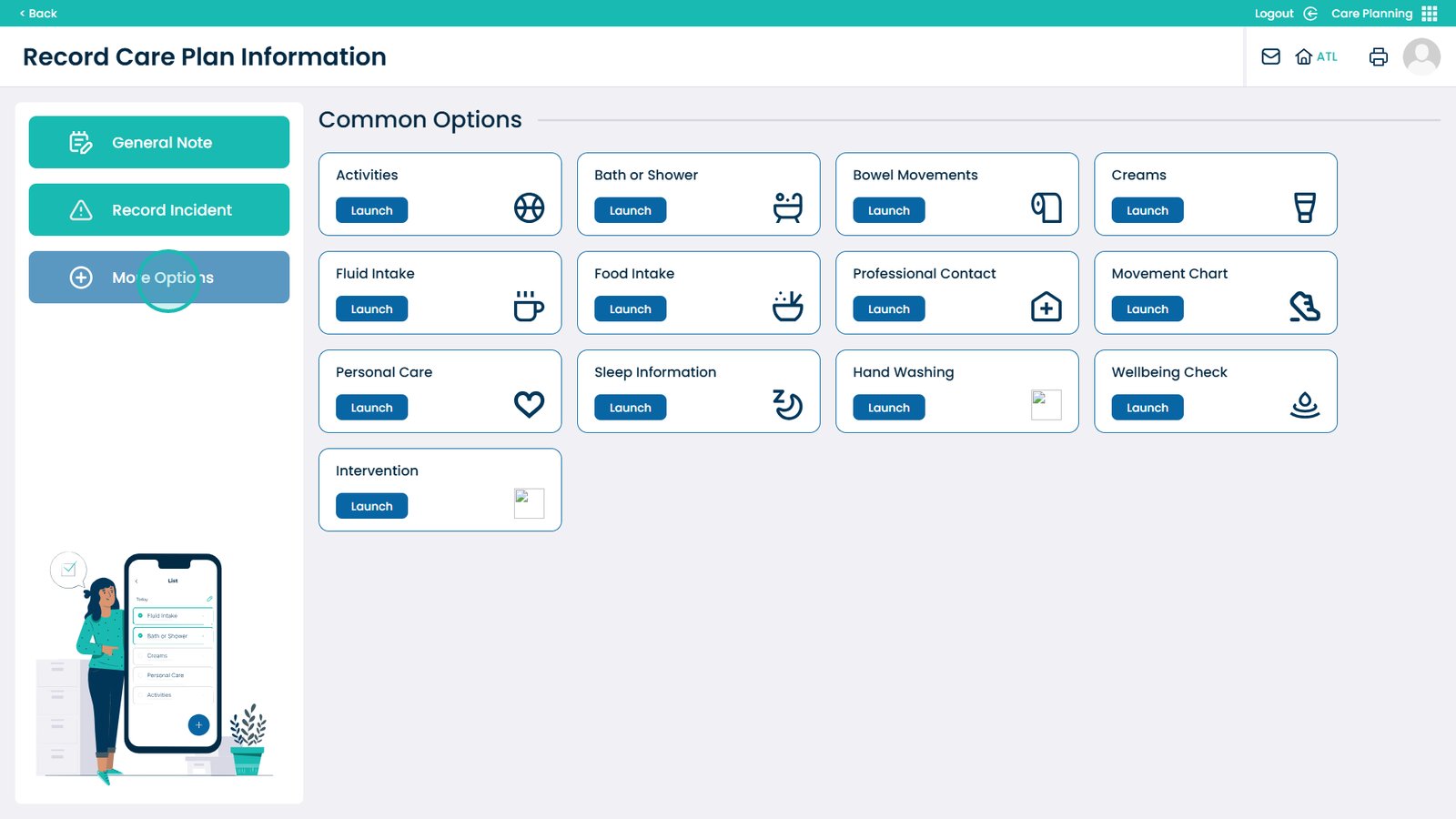Click the ATL home icon

pos(1304,56)
